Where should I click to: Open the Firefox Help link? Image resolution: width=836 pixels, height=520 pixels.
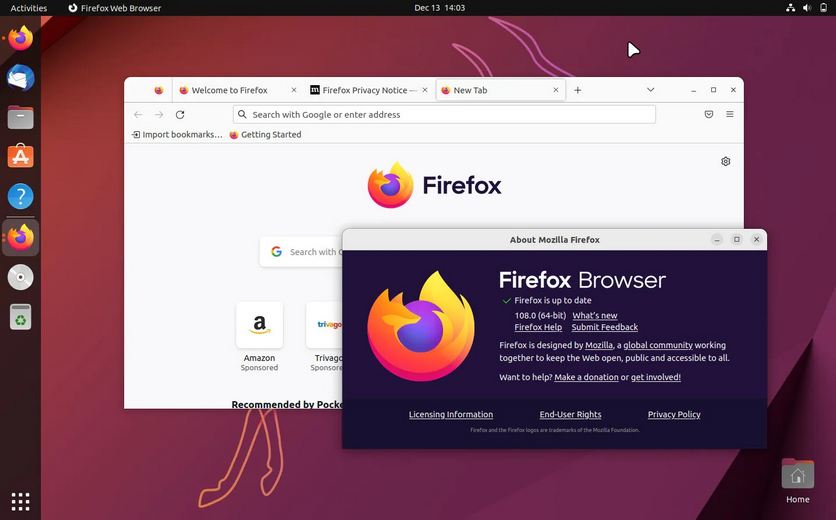pyautogui.click(x=538, y=327)
